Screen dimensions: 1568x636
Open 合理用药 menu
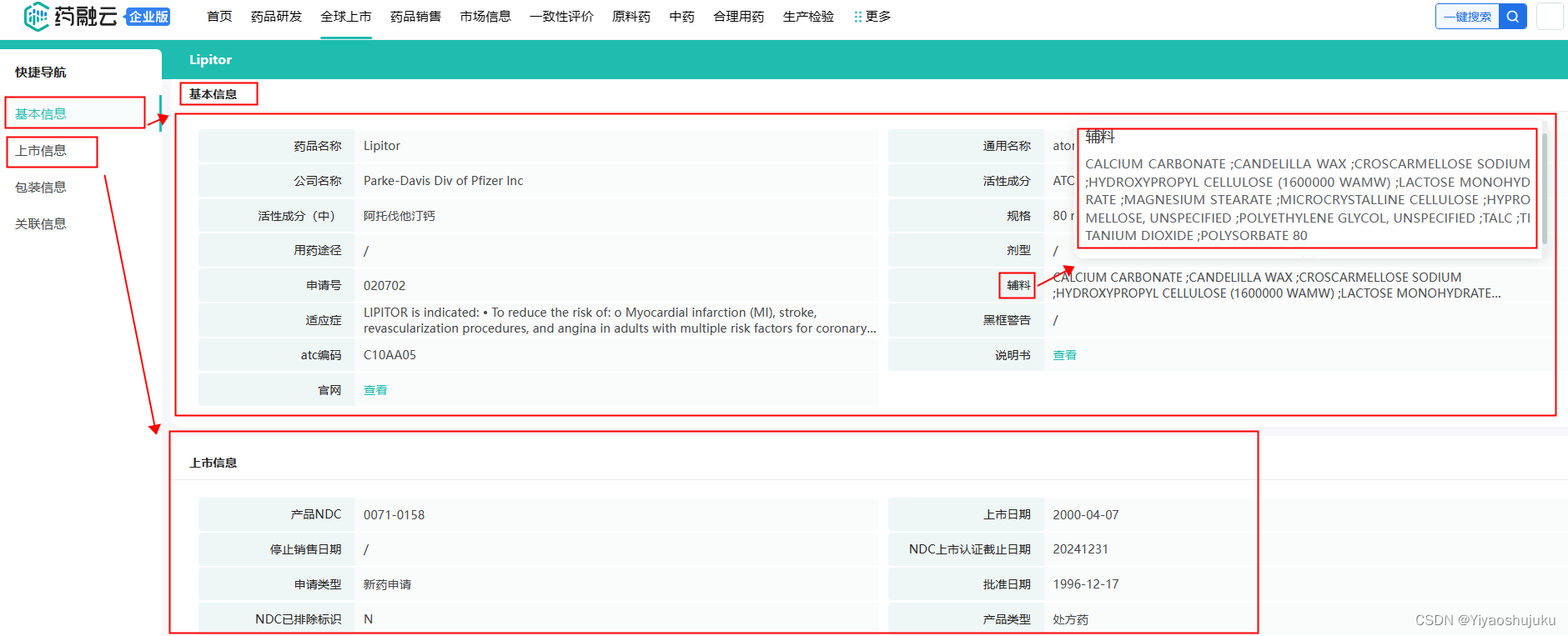point(739,17)
